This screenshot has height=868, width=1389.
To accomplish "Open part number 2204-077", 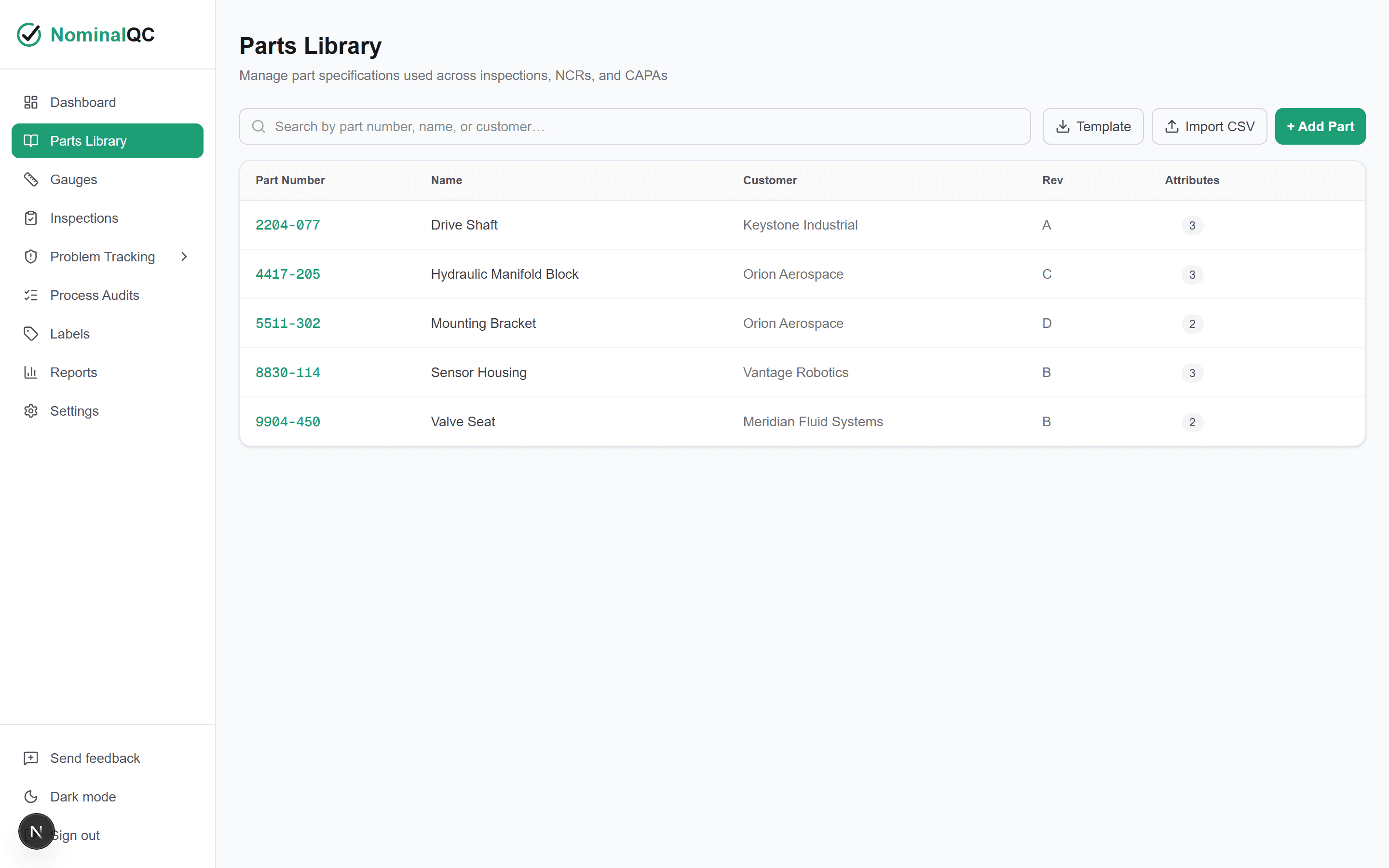I will [x=287, y=225].
